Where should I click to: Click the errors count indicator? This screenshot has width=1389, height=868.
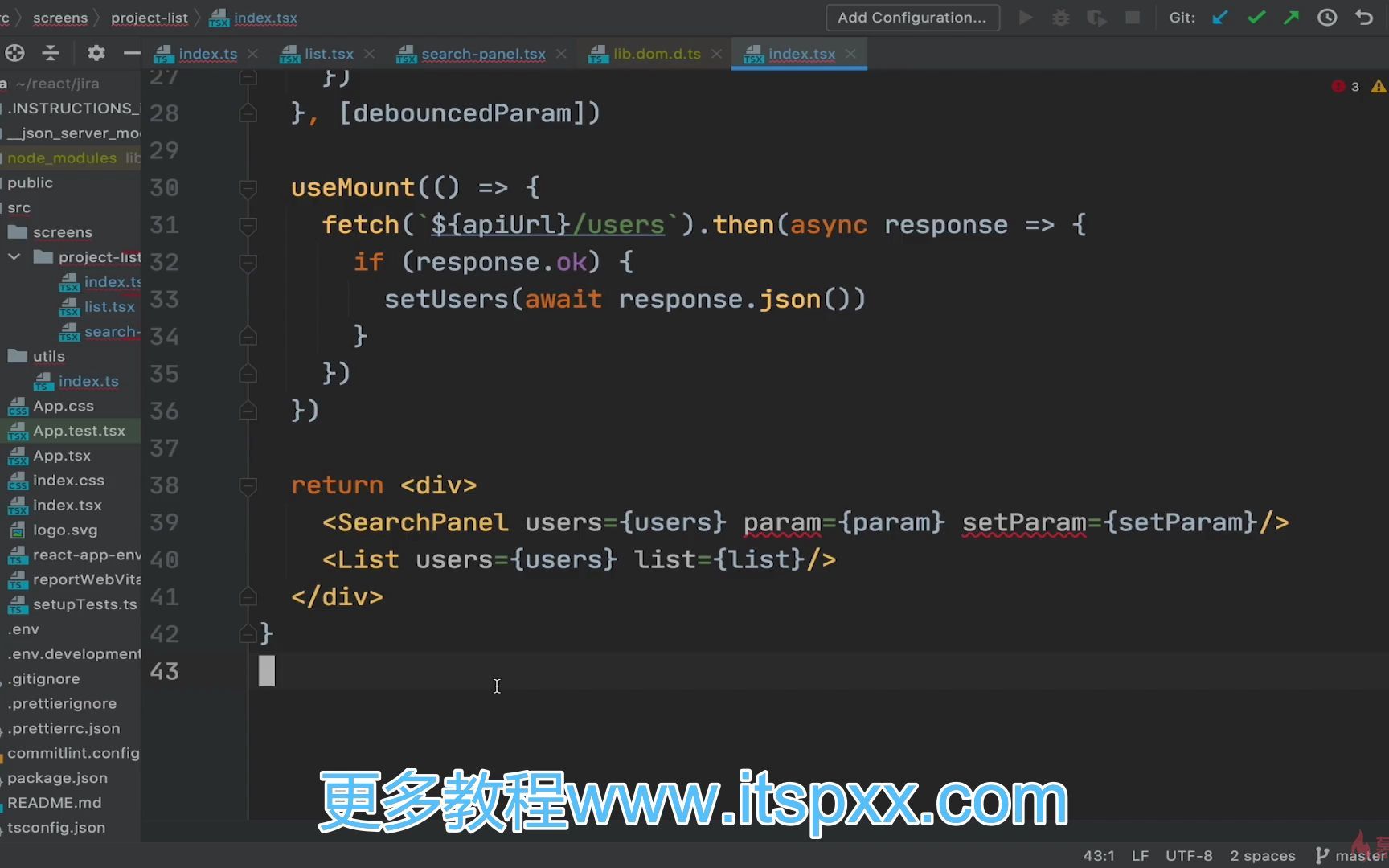click(1346, 86)
